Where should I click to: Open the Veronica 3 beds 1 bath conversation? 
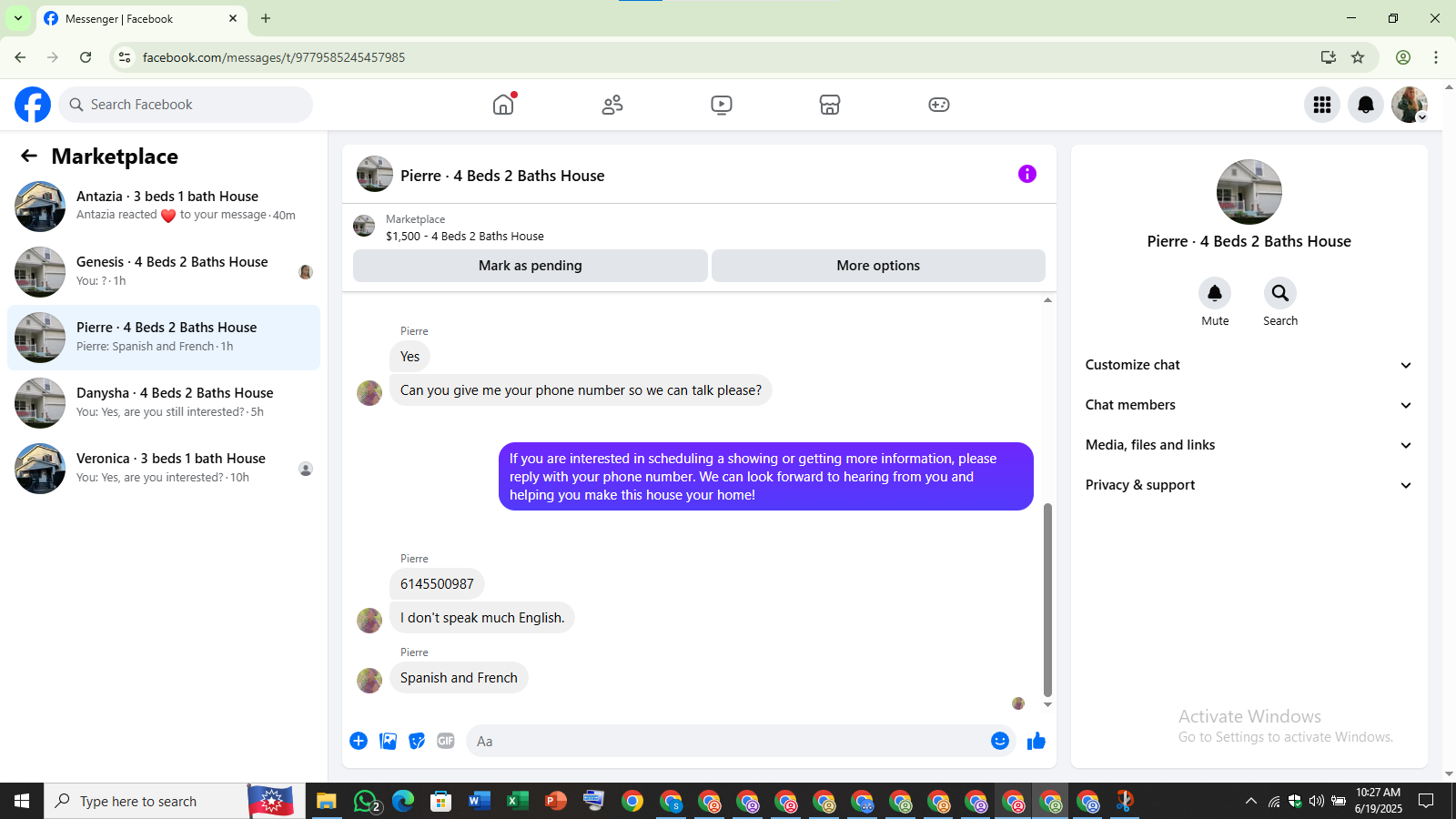[164, 469]
